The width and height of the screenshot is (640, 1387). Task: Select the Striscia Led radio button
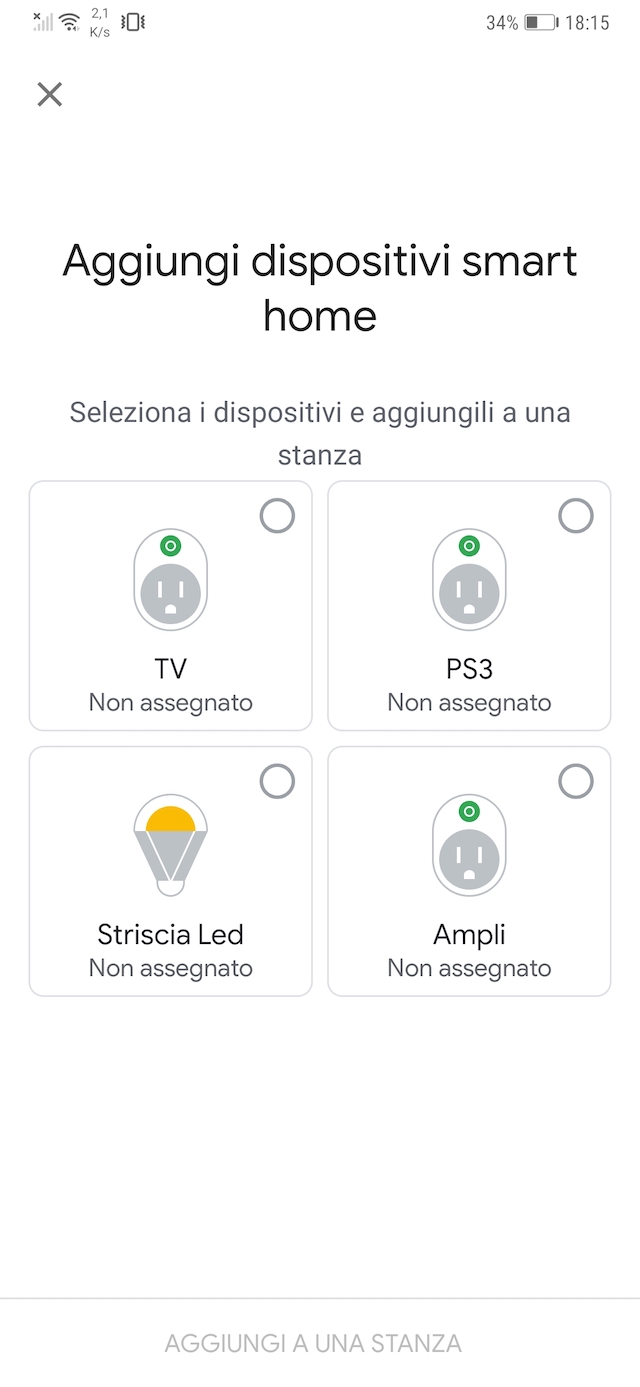tap(277, 781)
